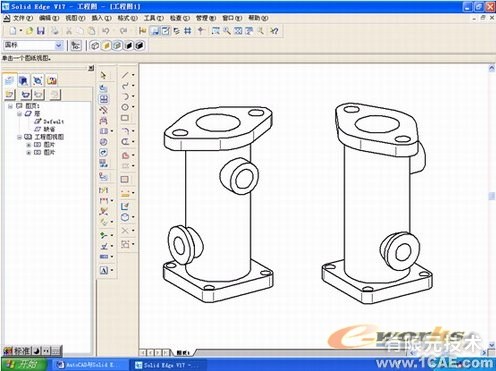The height and width of the screenshot is (371, 496).
Task: Enable wireframe cube display mode
Action: click(95, 45)
